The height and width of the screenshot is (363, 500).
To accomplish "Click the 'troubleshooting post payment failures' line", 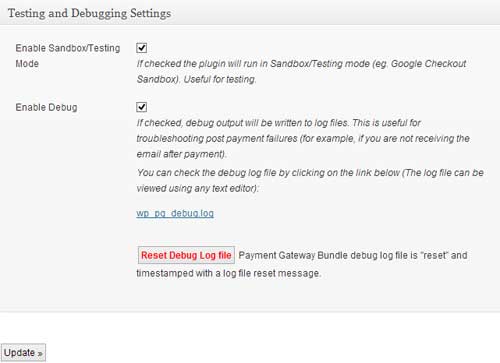I will (303, 139).
